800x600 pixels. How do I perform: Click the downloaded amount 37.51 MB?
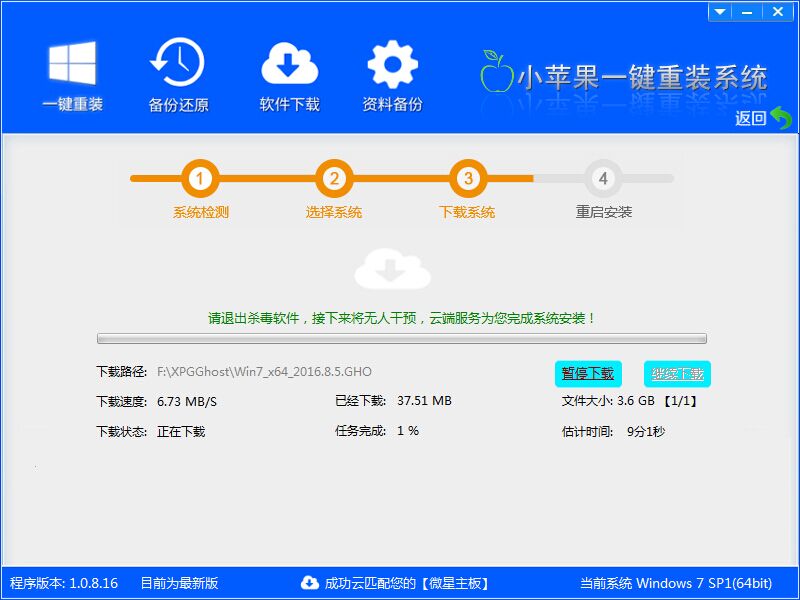[424, 401]
